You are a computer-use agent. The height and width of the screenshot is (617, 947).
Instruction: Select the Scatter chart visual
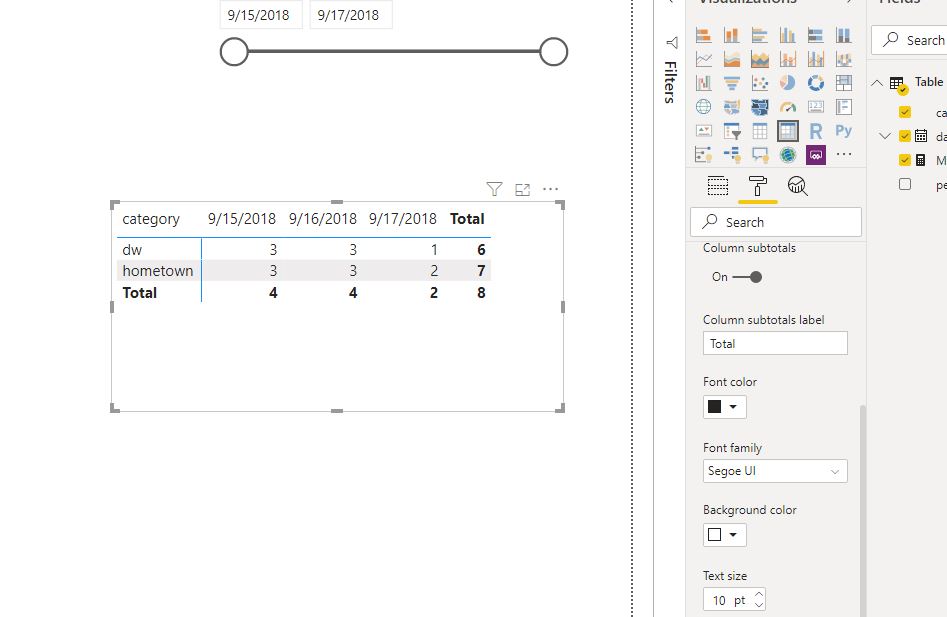point(760,83)
